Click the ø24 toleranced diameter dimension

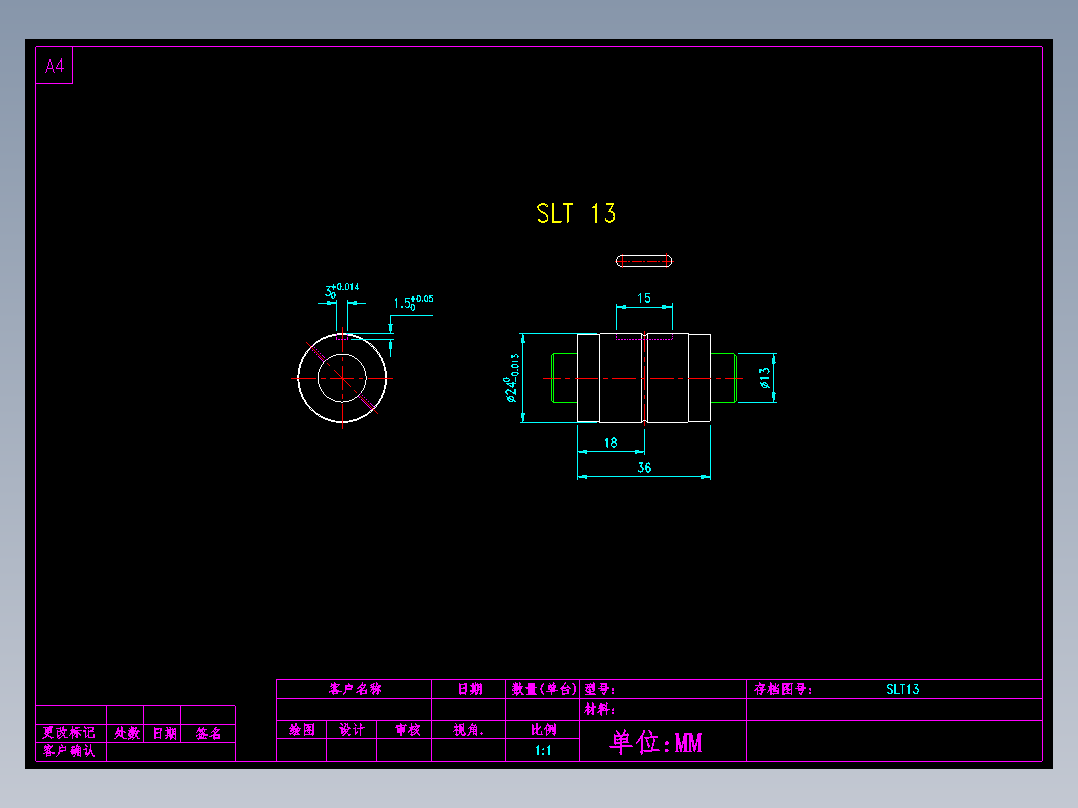coord(511,378)
